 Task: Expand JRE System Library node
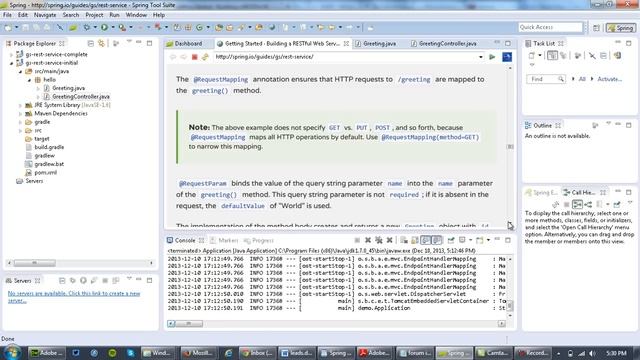click(x=20, y=105)
